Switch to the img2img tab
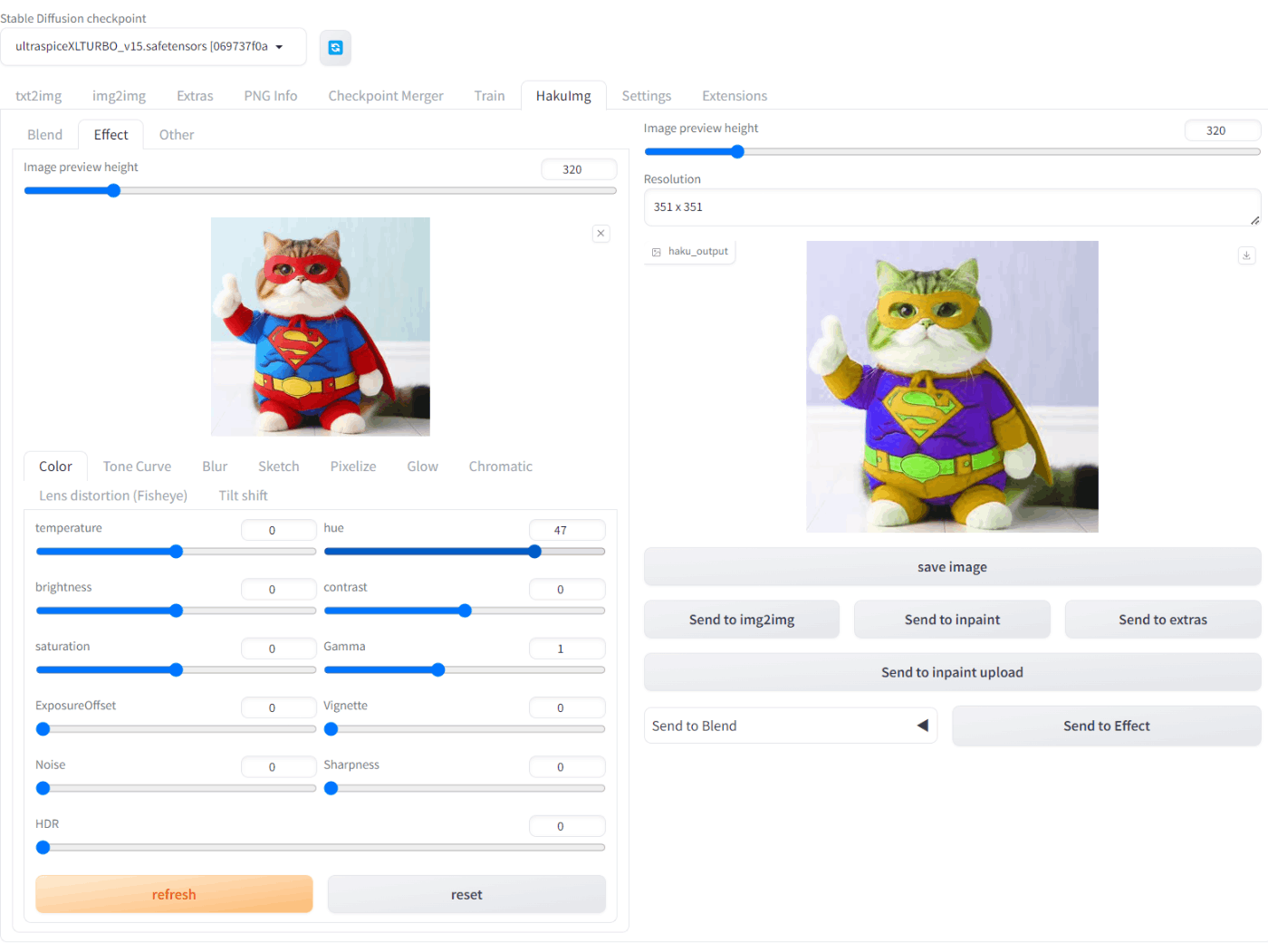1268x952 pixels. click(119, 96)
